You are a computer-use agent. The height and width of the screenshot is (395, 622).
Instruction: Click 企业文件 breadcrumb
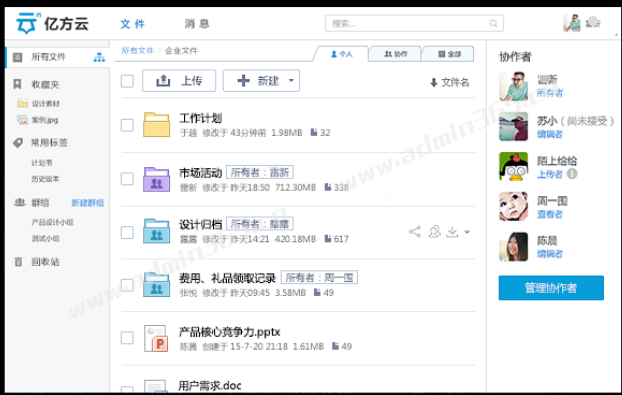pyautogui.click(x=181, y=50)
